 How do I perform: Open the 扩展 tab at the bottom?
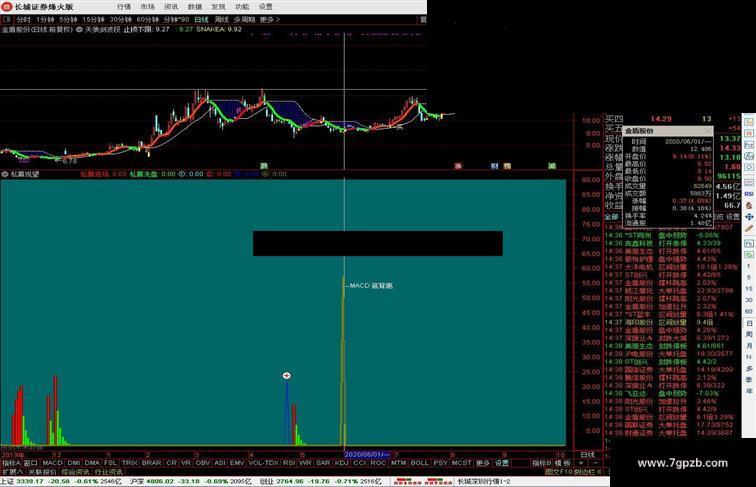(x=13, y=472)
